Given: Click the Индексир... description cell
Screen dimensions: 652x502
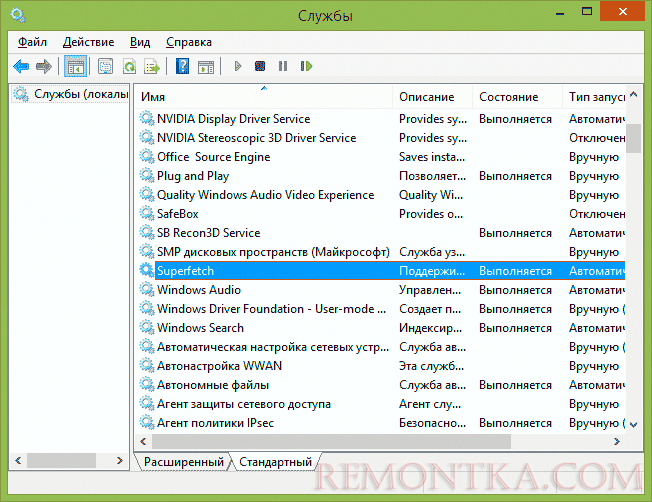Looking at the screenshot, I should (430, 328).
